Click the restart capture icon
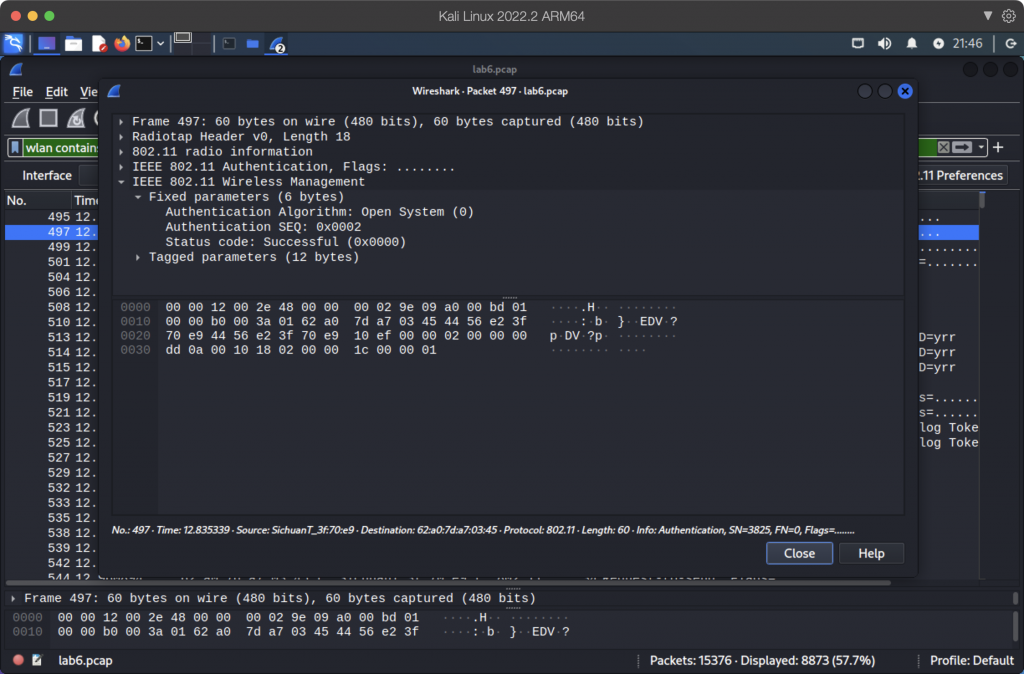The image size is (1024, 674). (x=76, y=118)
